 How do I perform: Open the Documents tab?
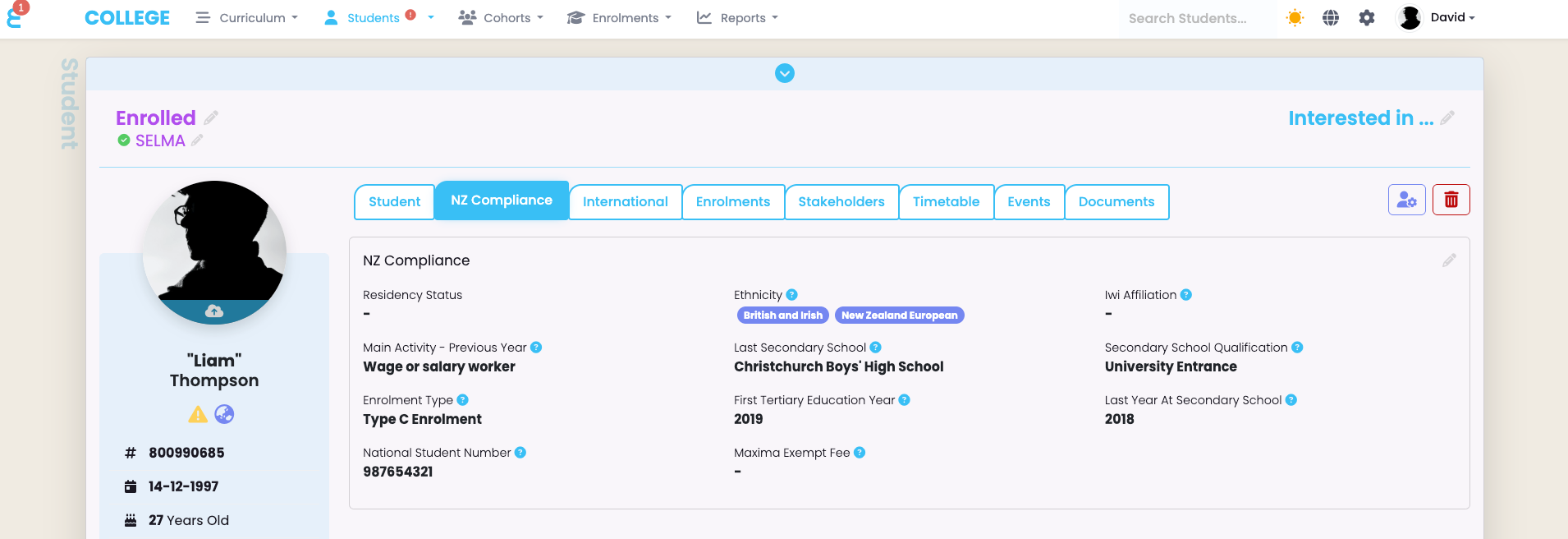click(x=1116, y=201)
